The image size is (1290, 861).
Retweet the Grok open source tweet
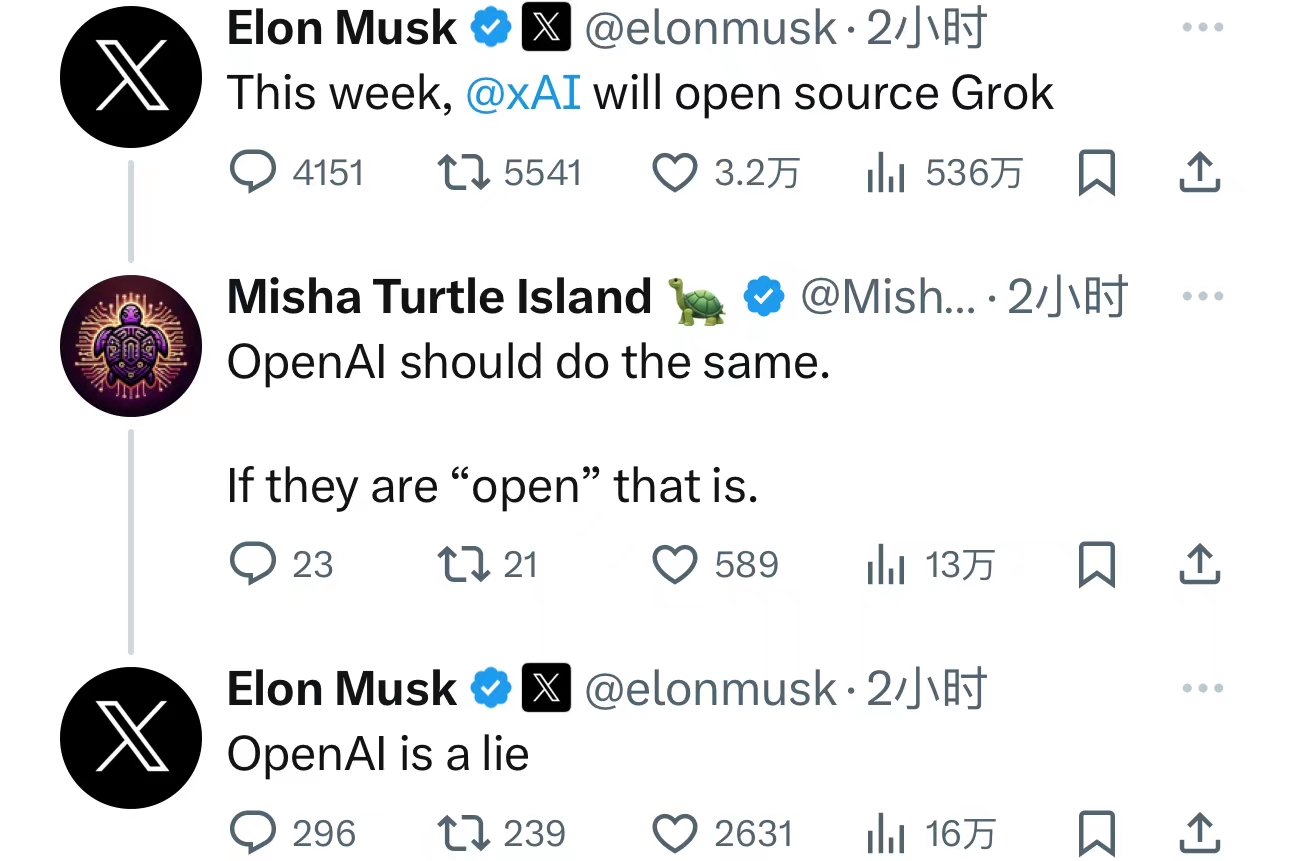click(x=464, y=173)
